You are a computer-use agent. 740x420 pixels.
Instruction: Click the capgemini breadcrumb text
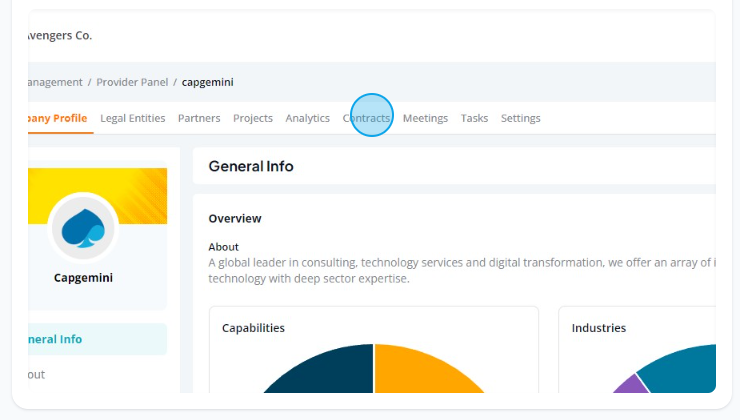tap(208, 82)
